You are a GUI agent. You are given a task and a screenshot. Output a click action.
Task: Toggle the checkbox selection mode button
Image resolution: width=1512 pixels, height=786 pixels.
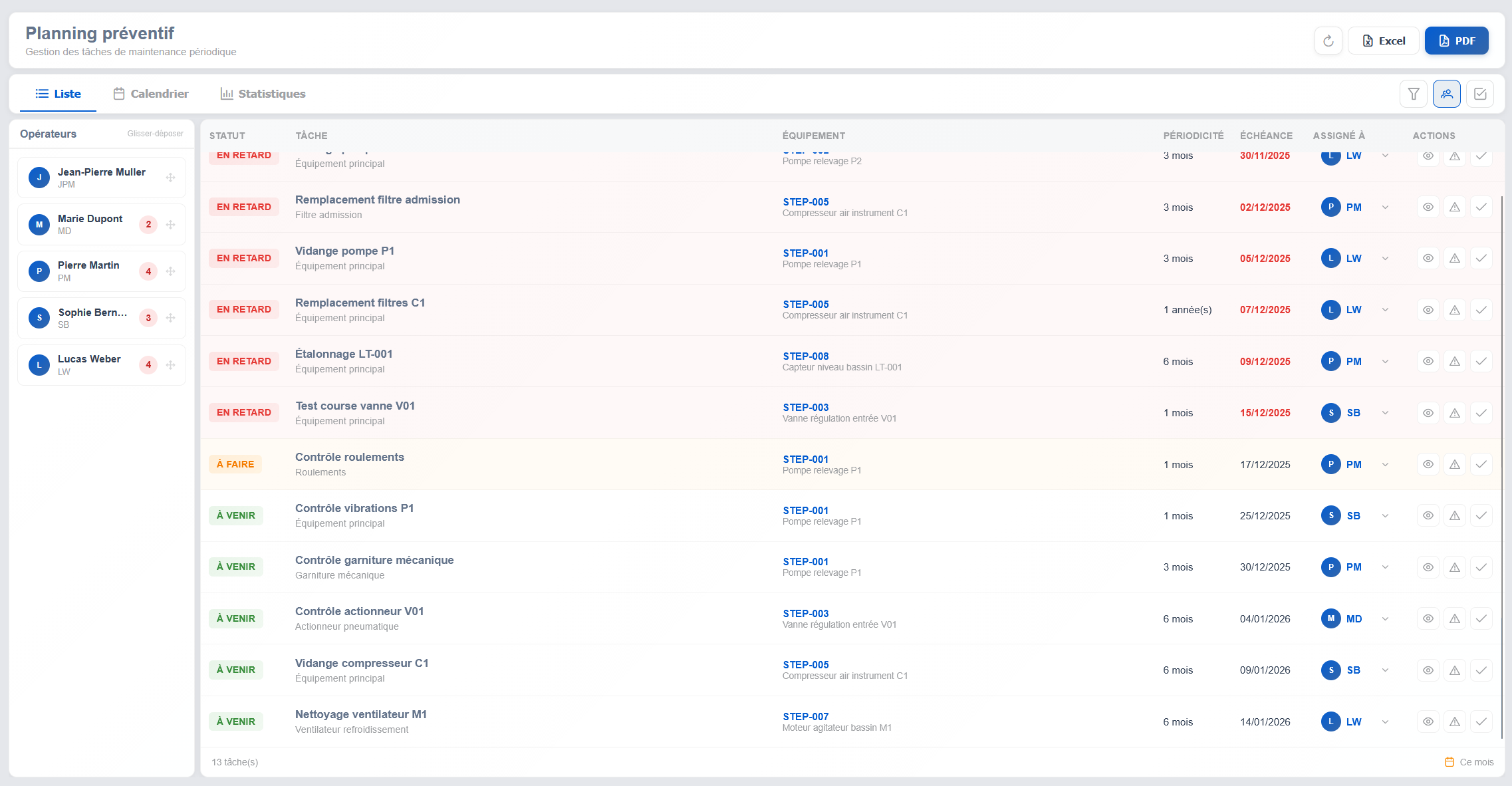coord(1479,94)
